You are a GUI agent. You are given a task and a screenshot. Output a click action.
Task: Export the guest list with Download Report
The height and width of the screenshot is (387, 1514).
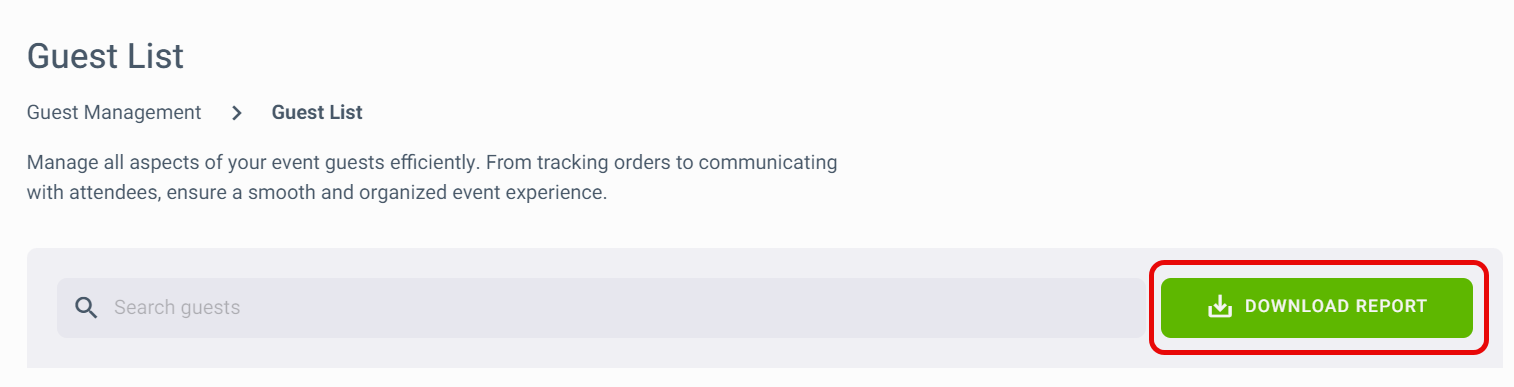(1317, 307)
